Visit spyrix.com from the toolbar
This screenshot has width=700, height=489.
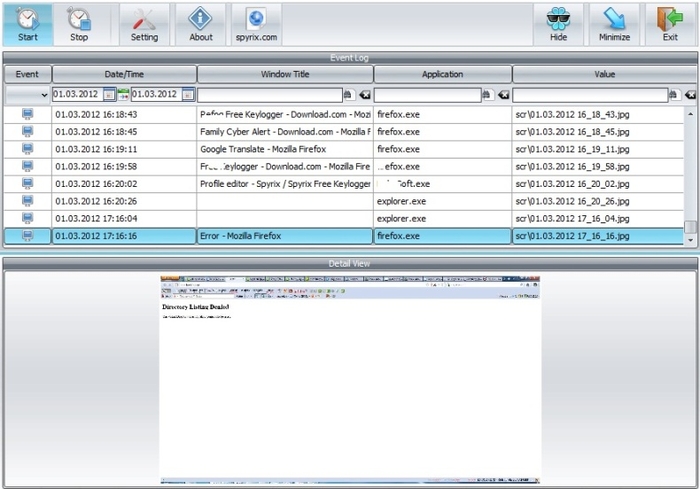[x=256, y=25]
